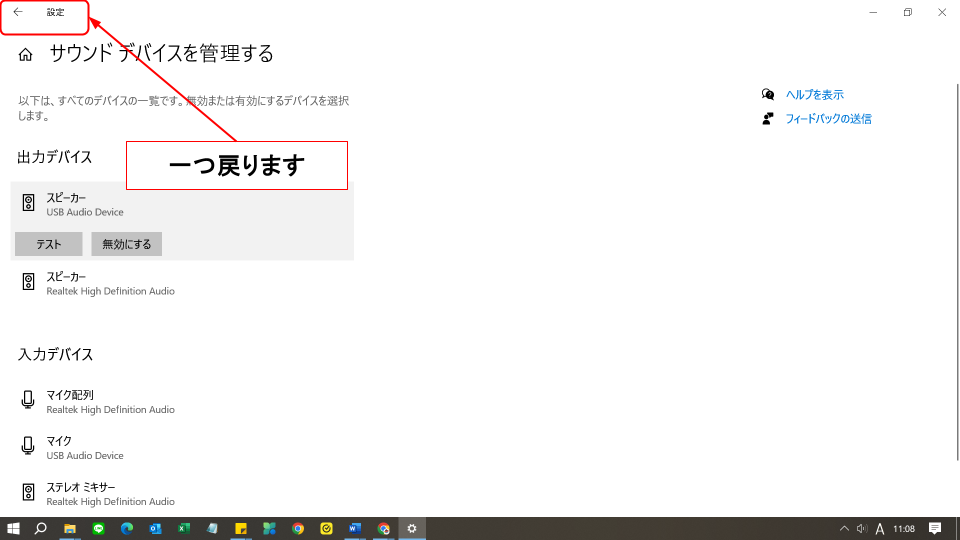This screenshot has width=960, height=540.
Task: Open Word from the taskbar
Action: point(355,528)
